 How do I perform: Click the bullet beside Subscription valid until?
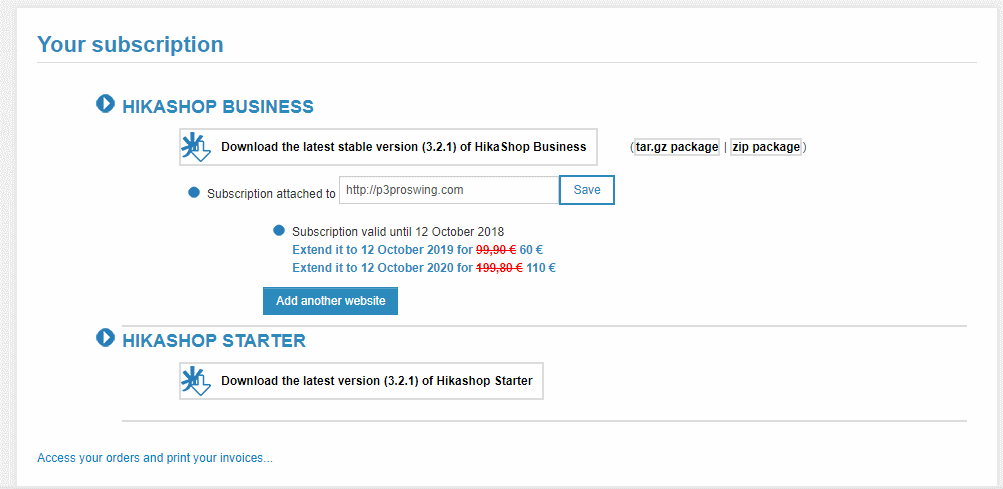(279, 231)
